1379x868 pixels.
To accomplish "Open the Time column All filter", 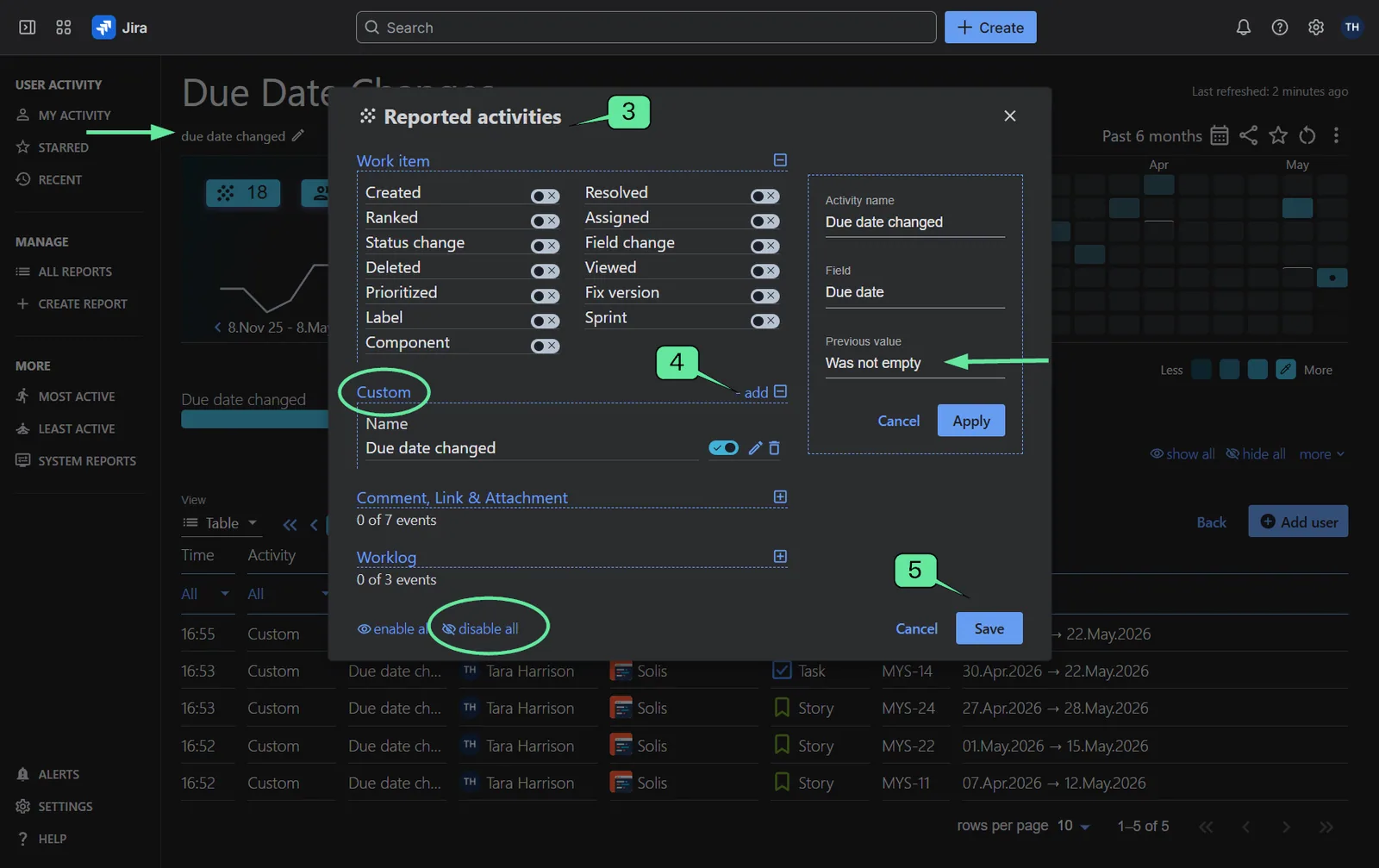I will click(205, 594).
